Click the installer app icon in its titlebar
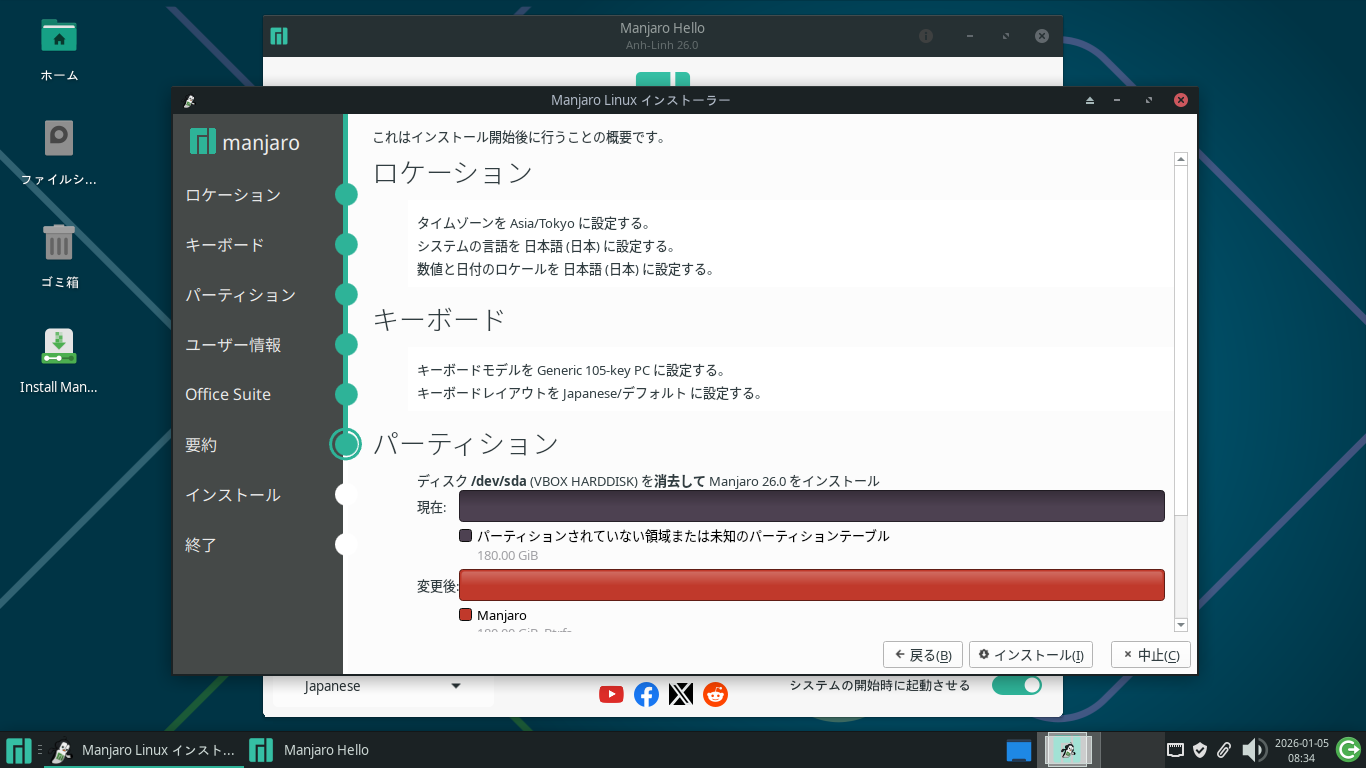Viewport: 1366px width, 768px height. (x=189, y=100)
